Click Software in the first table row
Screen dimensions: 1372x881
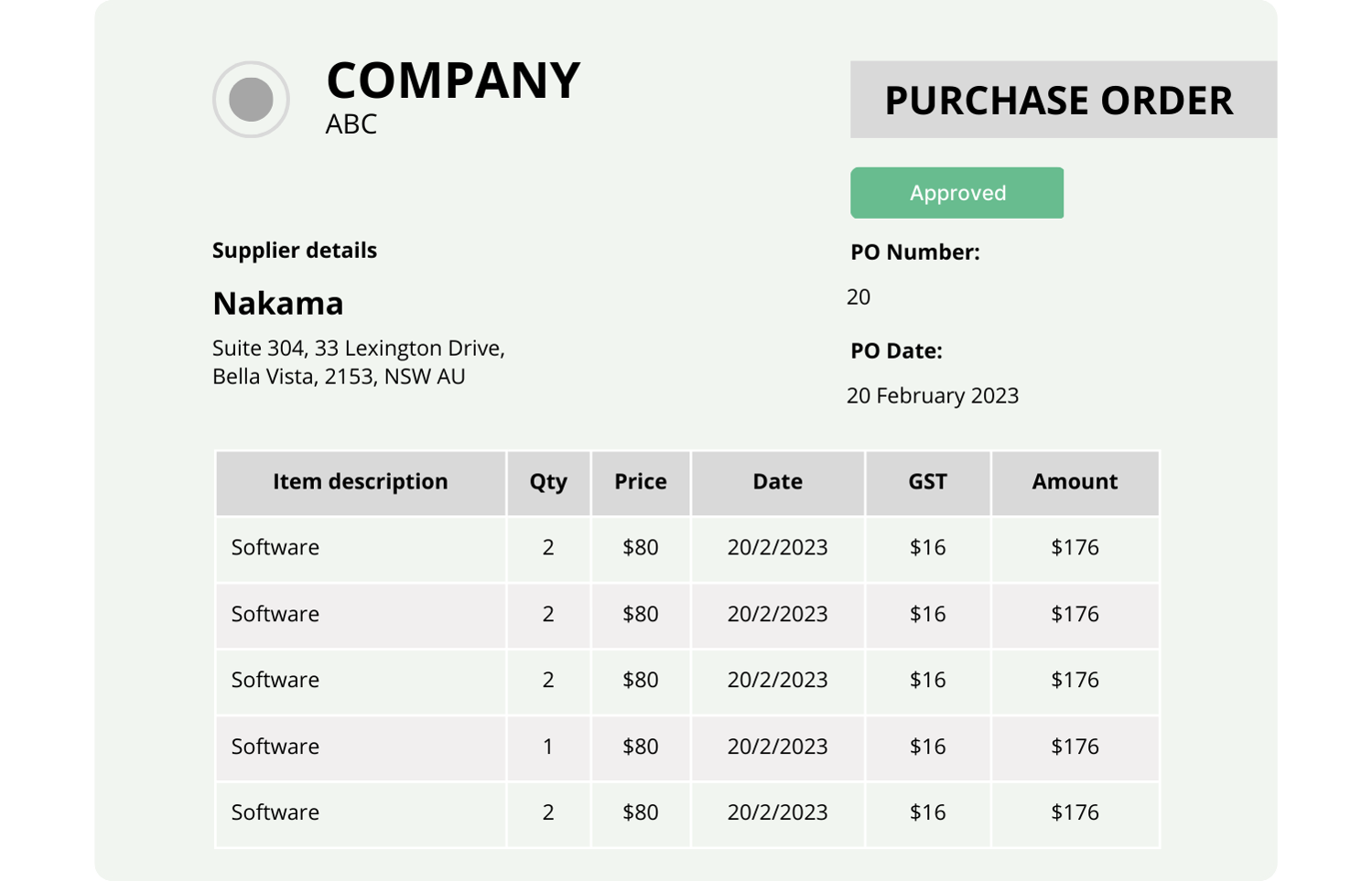pyautogui.click(x=275, y=547)
